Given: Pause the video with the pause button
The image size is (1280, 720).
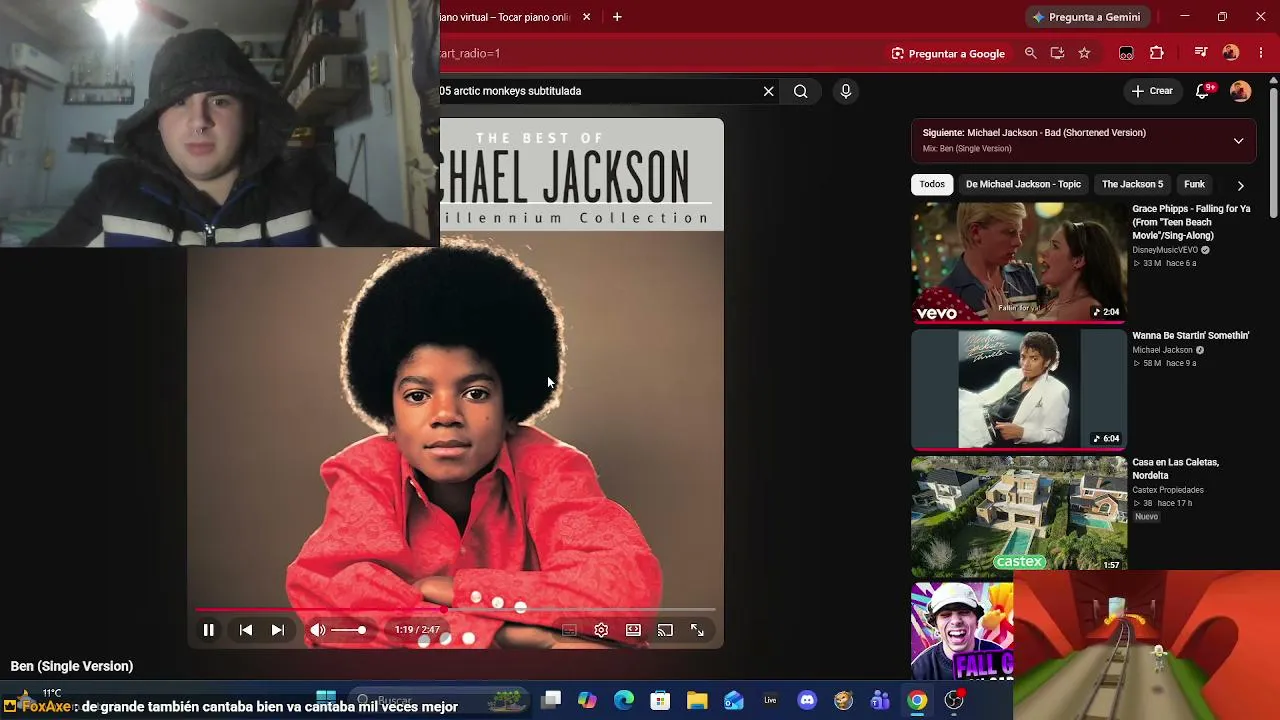Looking at the screenshot, I should [209, 630].
